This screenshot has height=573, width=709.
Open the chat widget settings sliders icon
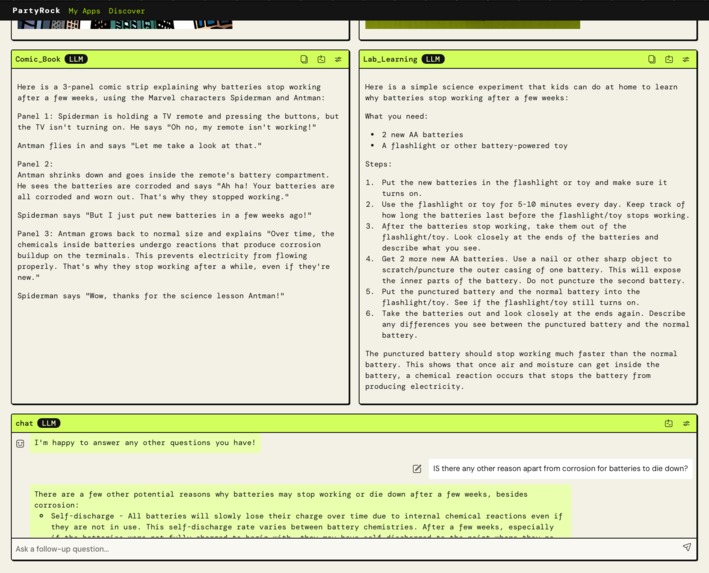686,423
